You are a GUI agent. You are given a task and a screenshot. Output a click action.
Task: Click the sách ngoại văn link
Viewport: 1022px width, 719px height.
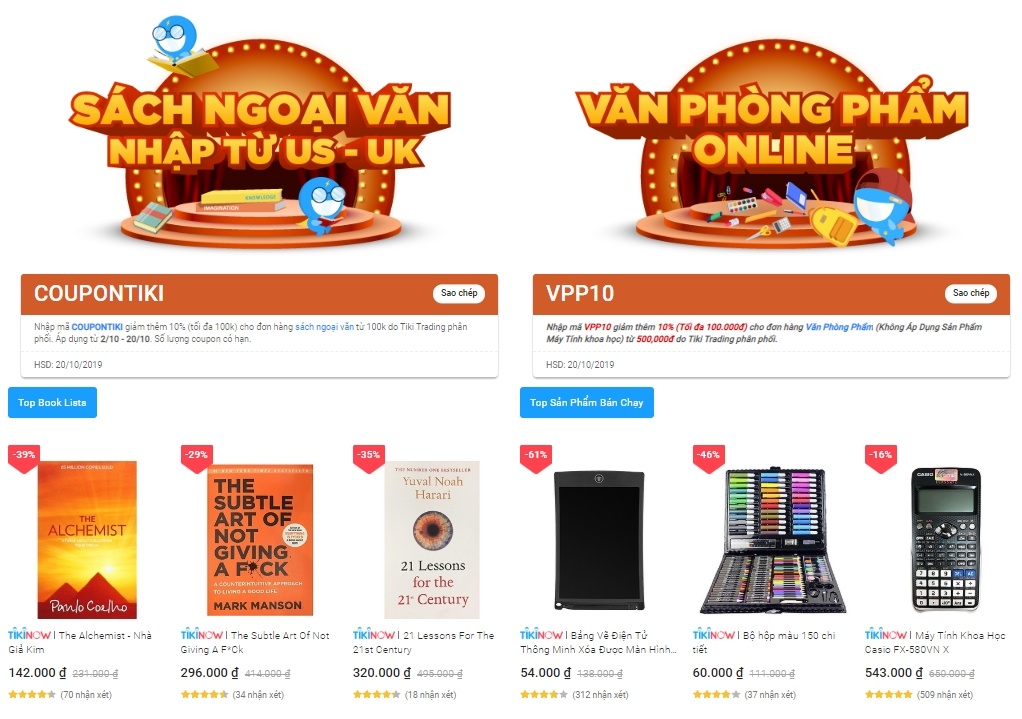[x=324, y=327]
